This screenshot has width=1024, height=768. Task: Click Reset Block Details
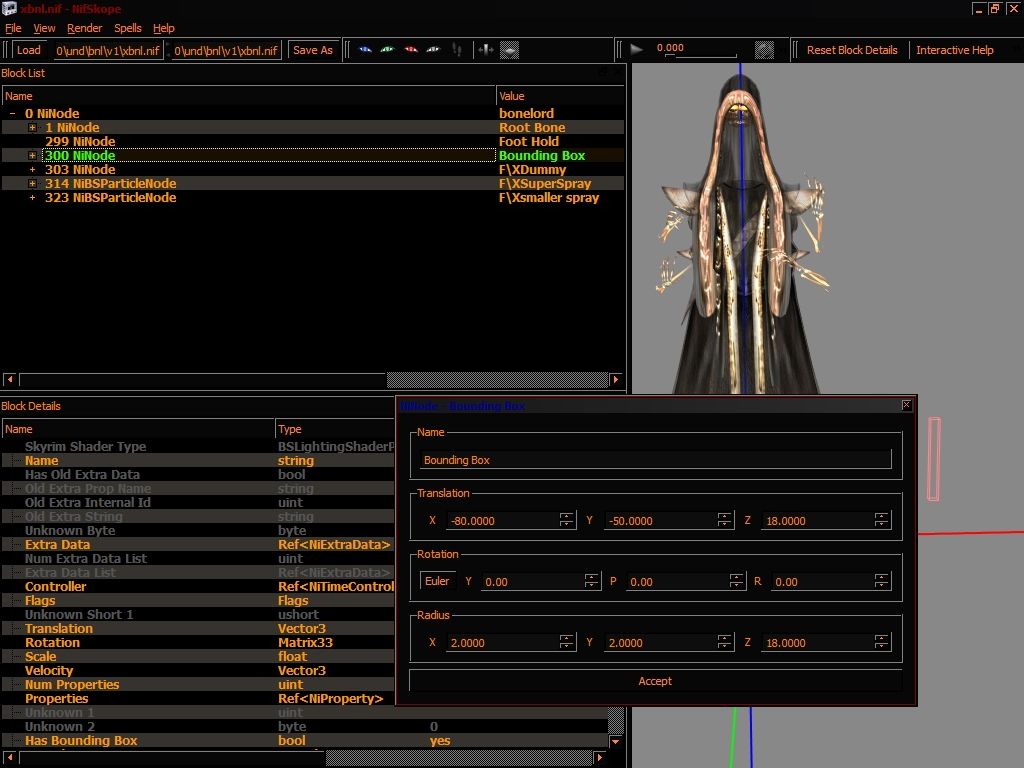click(x=852, y=50)
